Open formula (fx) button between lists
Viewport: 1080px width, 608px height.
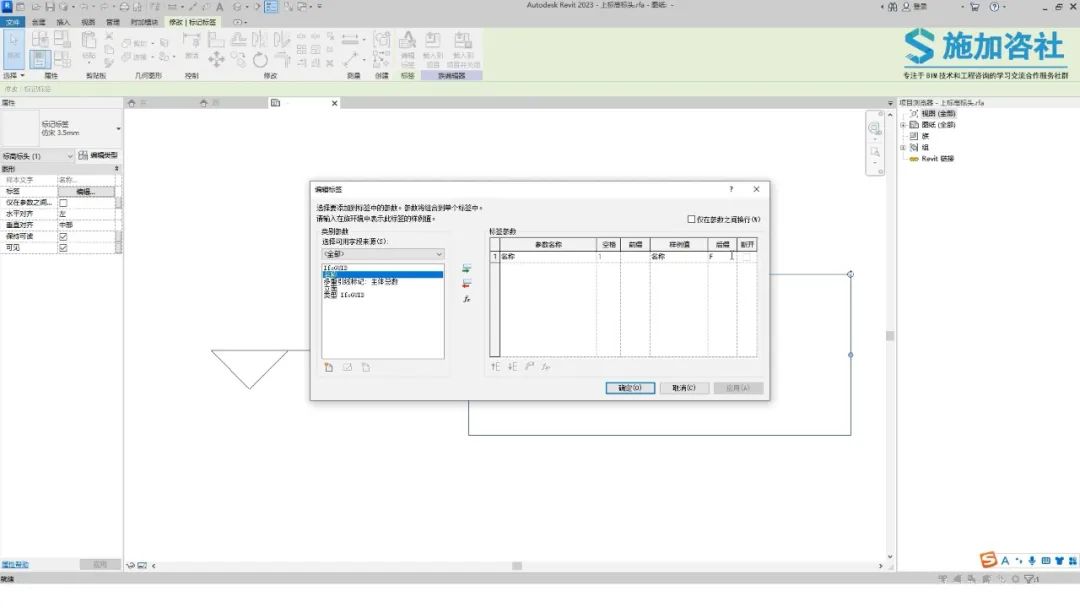coord(466,299)
